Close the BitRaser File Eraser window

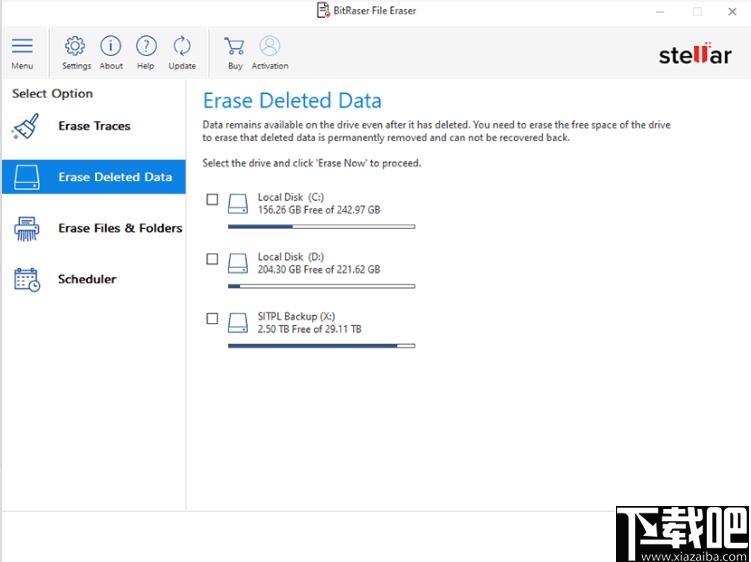coord(732,12)
